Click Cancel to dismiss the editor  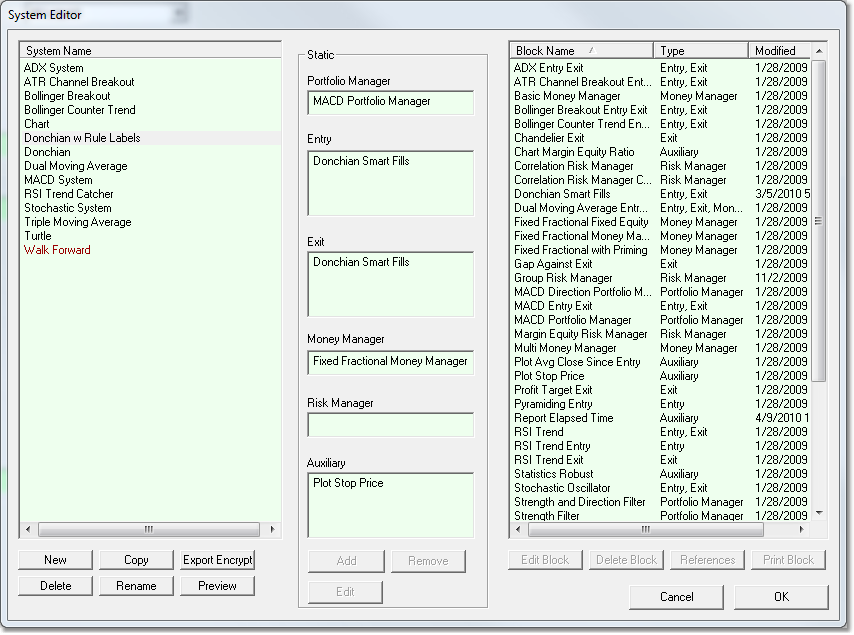click(676, 597)
